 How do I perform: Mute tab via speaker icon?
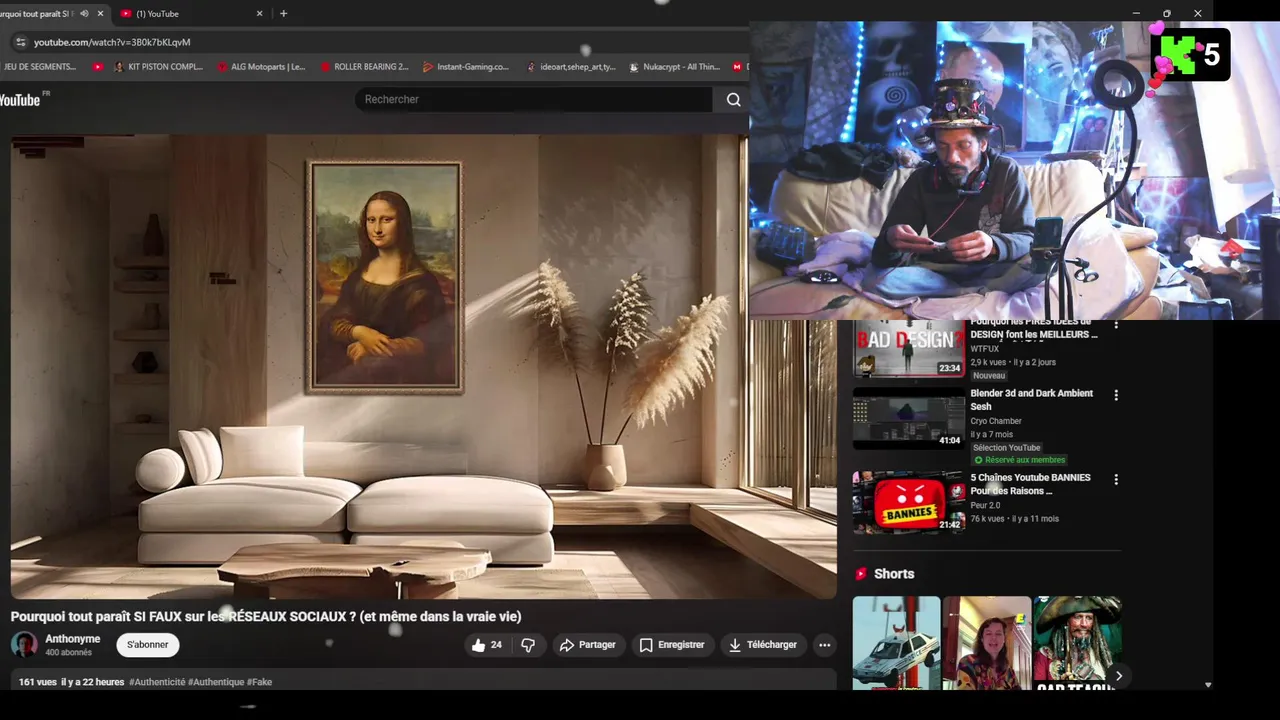point(84,14)
